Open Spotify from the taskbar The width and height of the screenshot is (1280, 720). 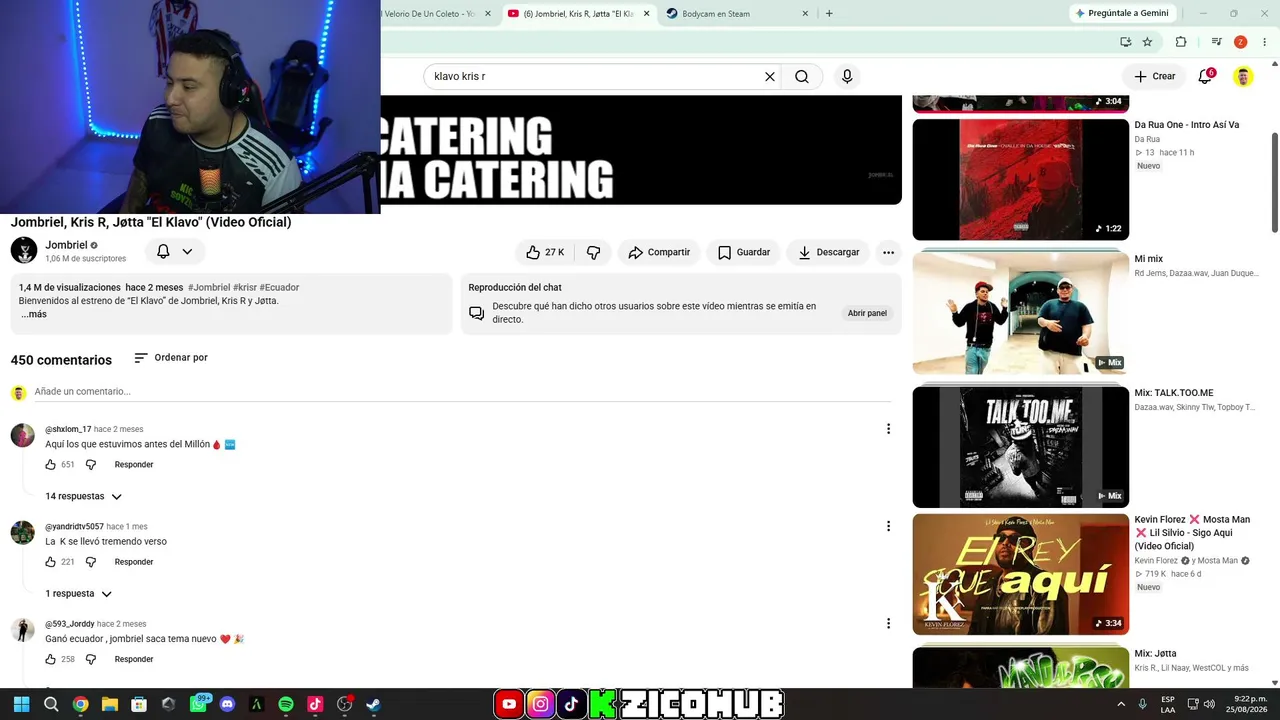(286, 704)
